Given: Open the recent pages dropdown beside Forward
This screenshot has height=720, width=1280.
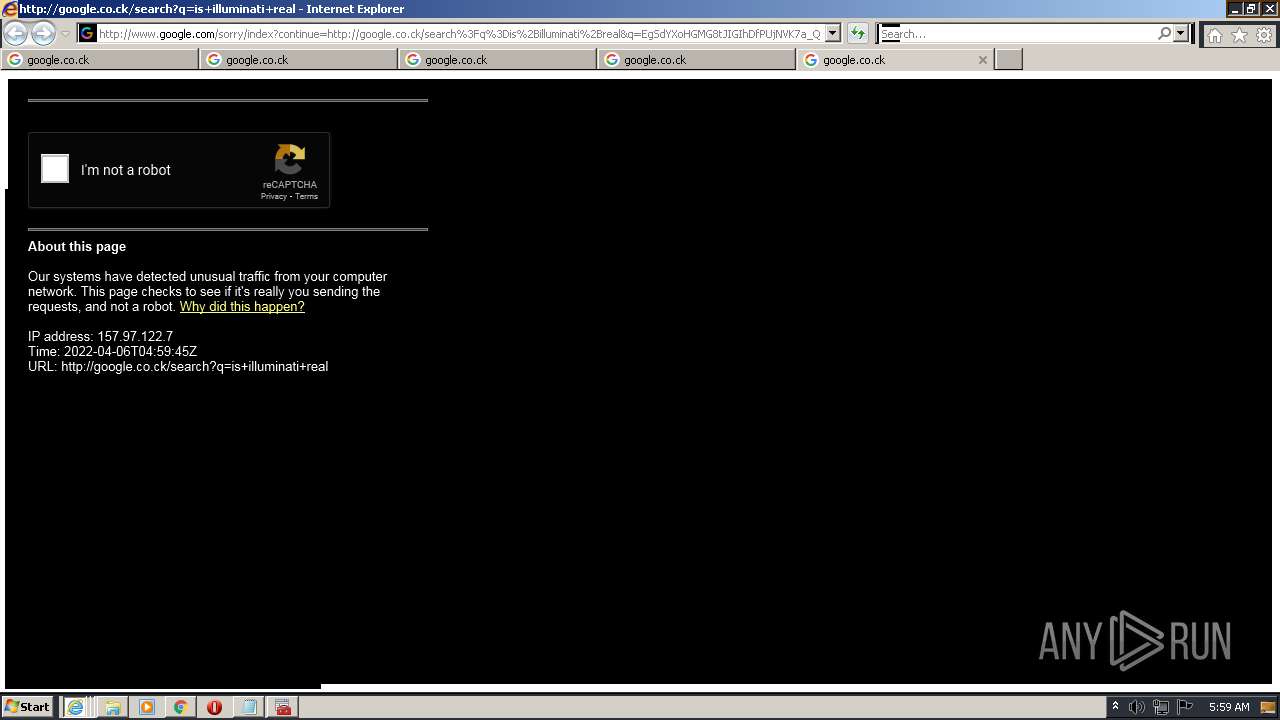Looking at the screenshot, I should (x=65, y=33).
